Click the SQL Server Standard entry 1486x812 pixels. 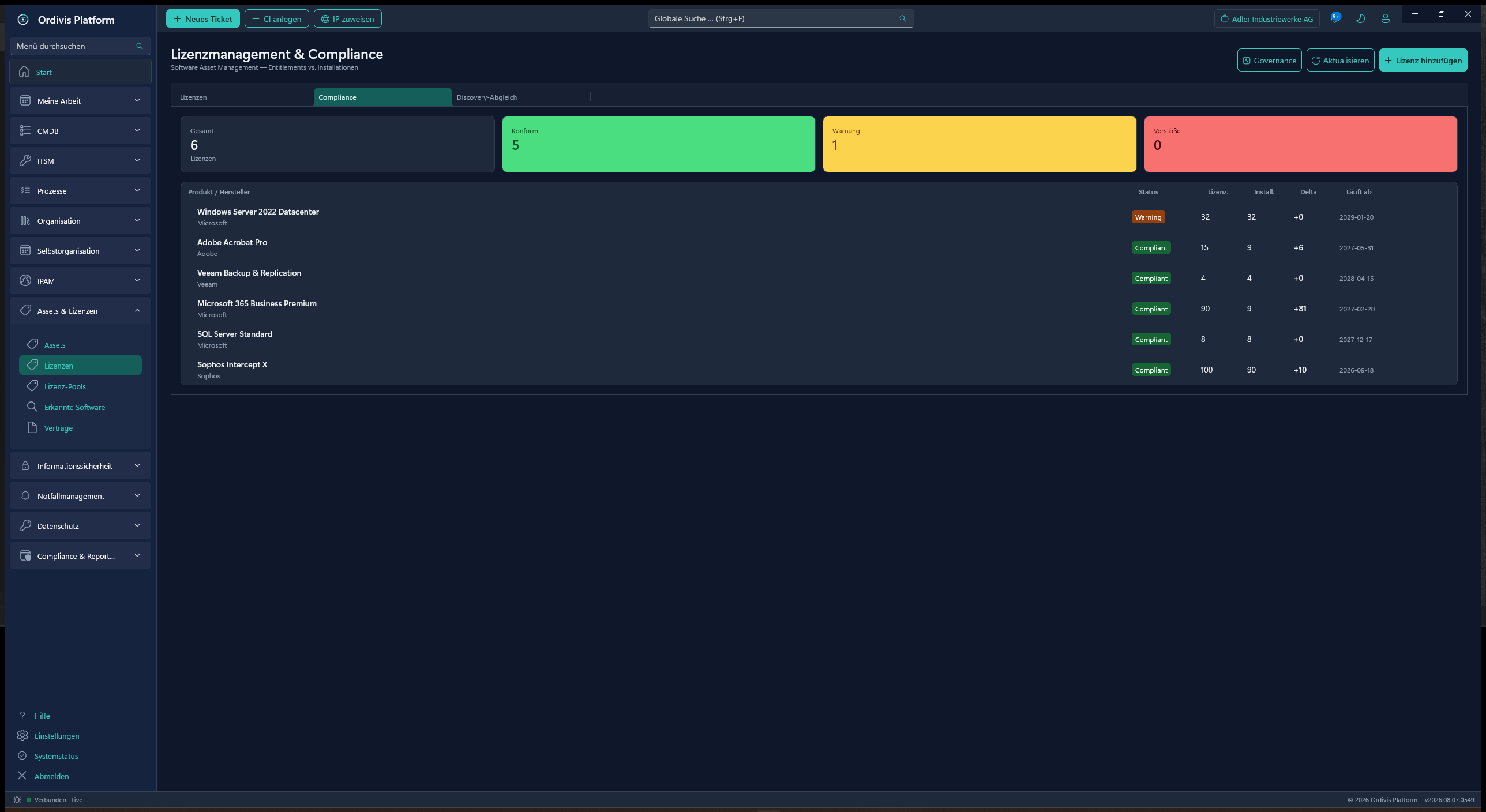coord(819,339)
